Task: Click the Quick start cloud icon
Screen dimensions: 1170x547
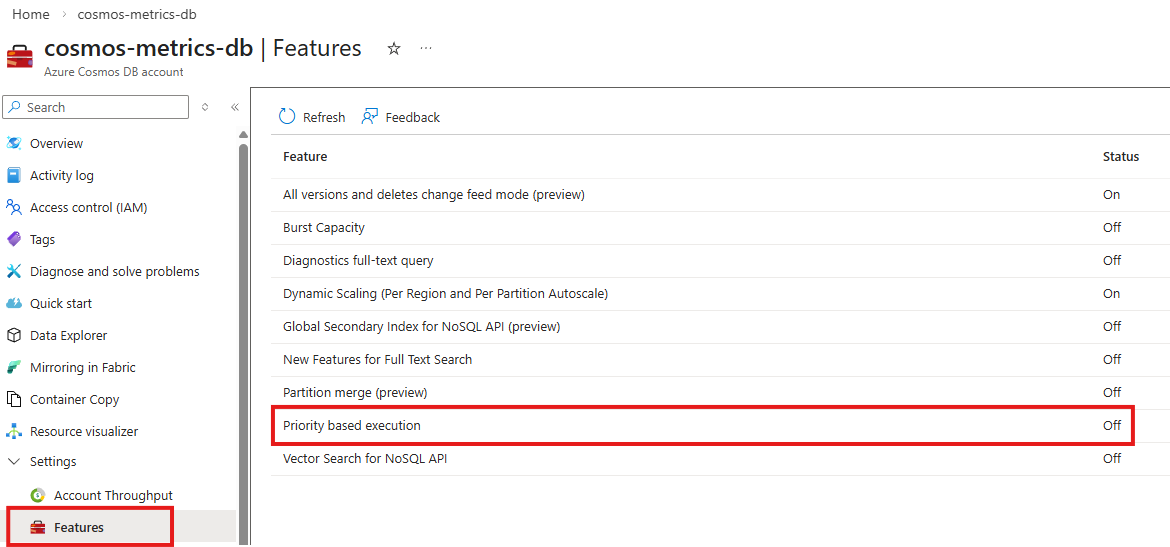Action: point(13,304)
